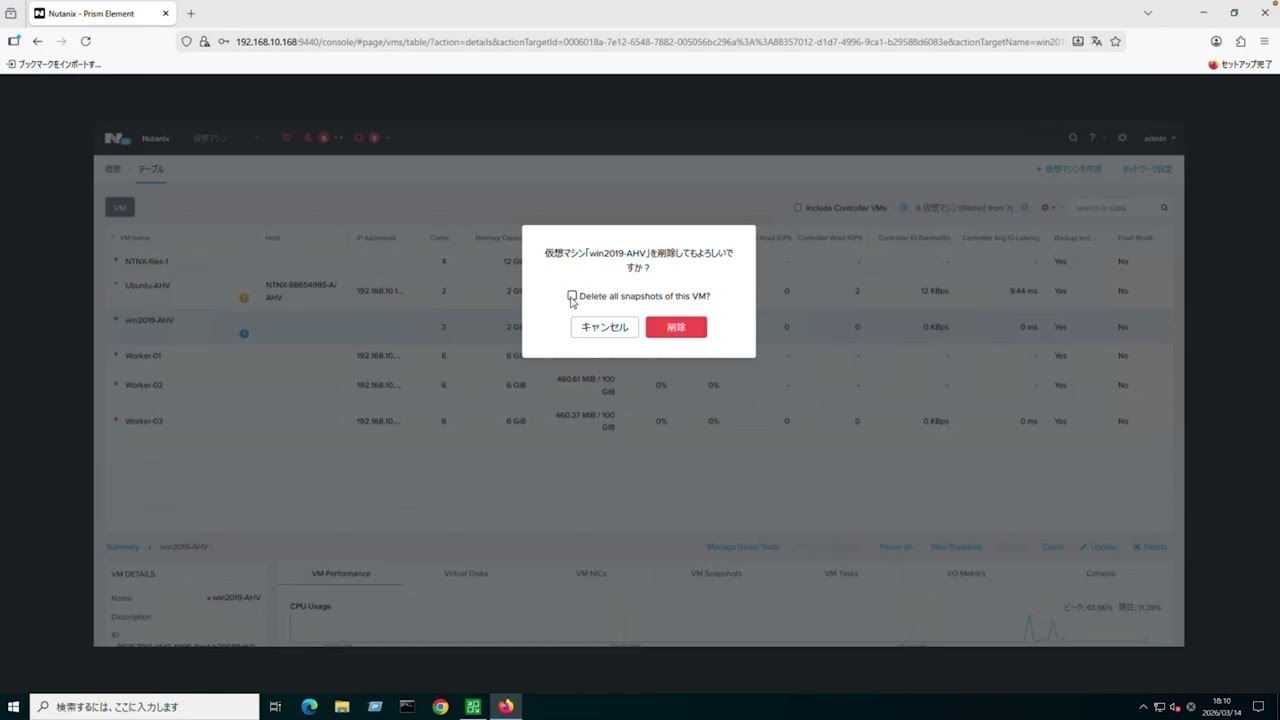Open the Windows Start menu
The height and width of the screenshot is (720, 1280).
[14, 707]
